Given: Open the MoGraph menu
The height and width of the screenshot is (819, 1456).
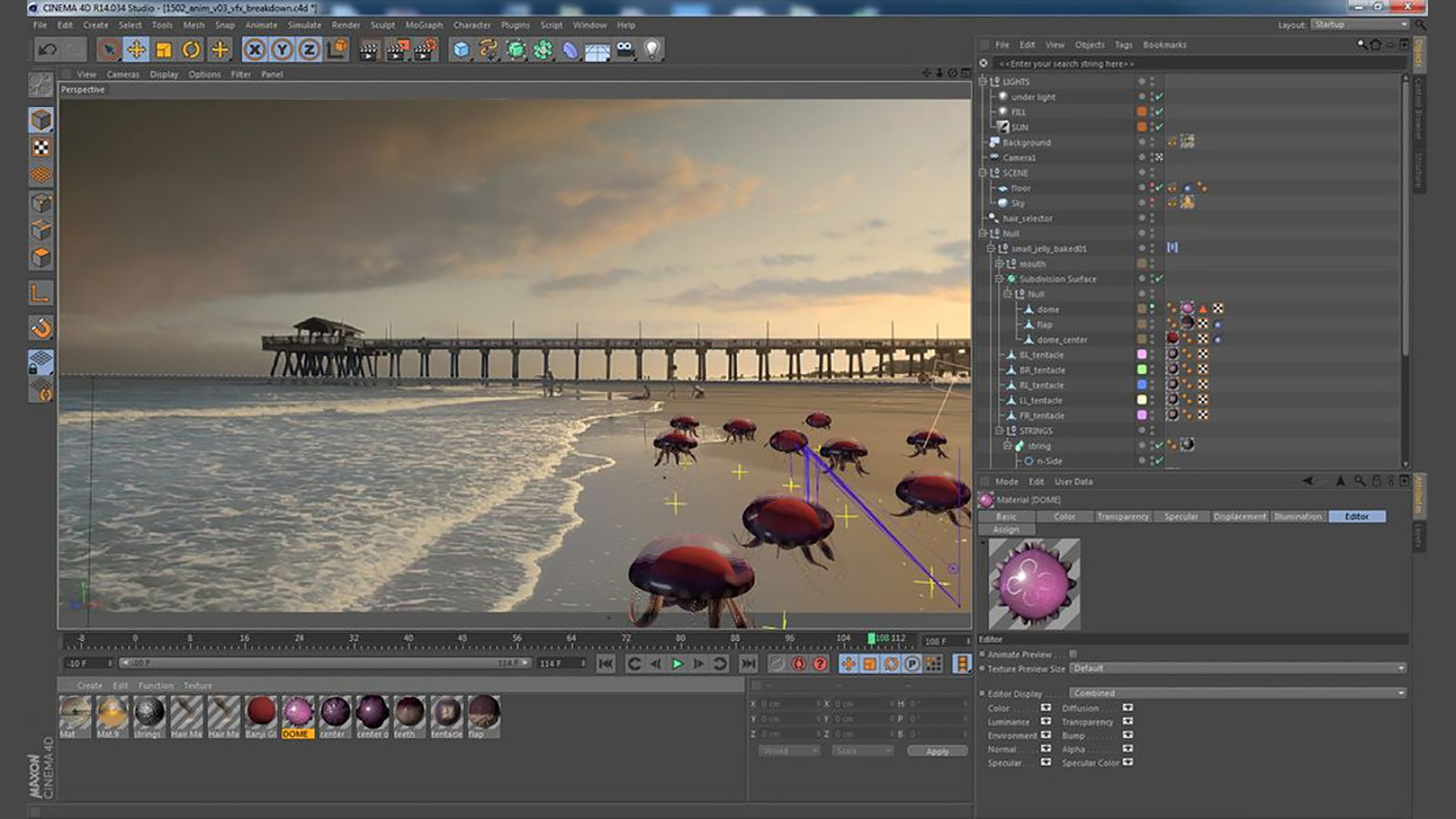Looking at the screenshot, I should coord(423,25).
